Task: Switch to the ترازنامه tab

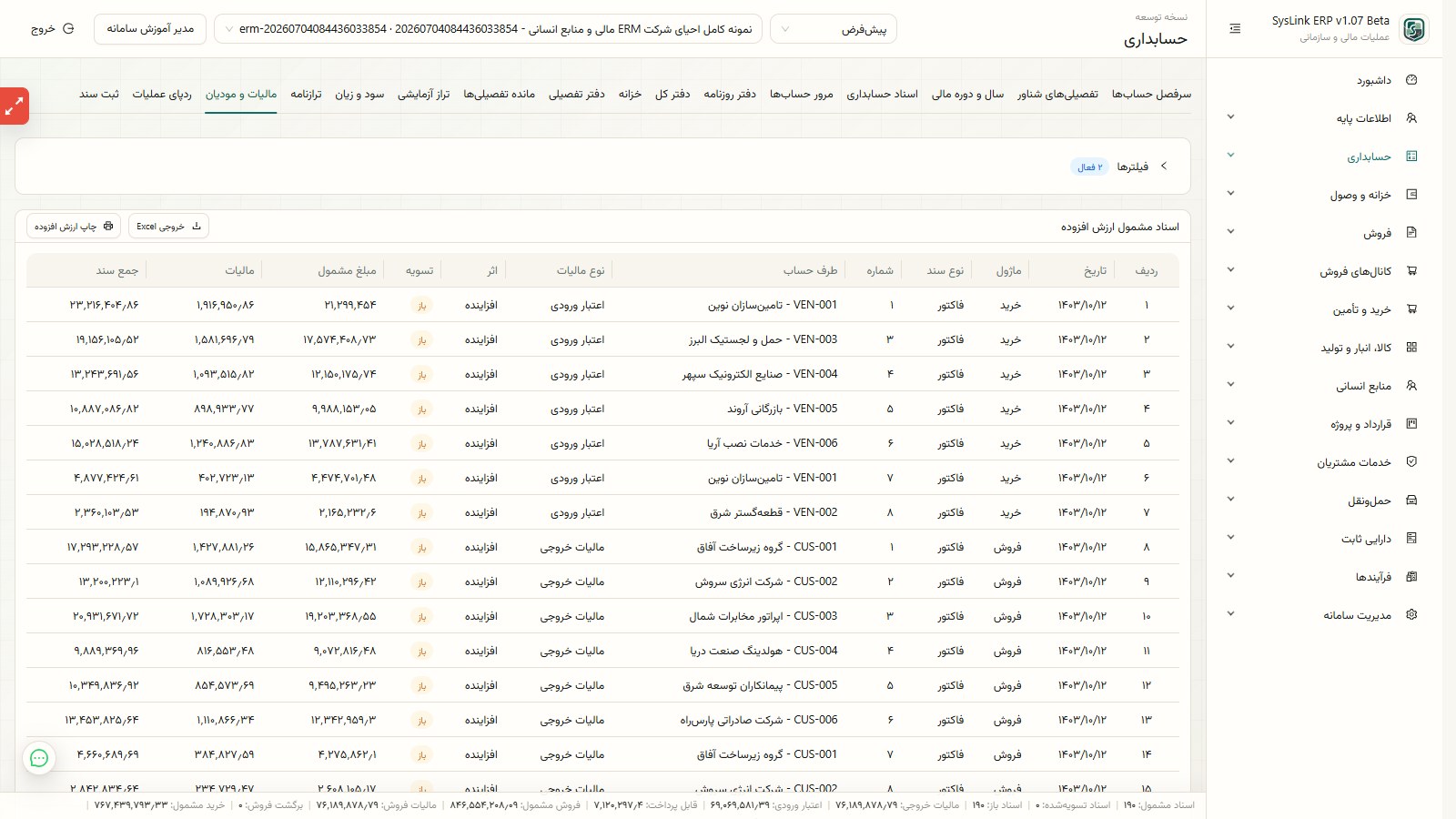Action: click(306, 94)
